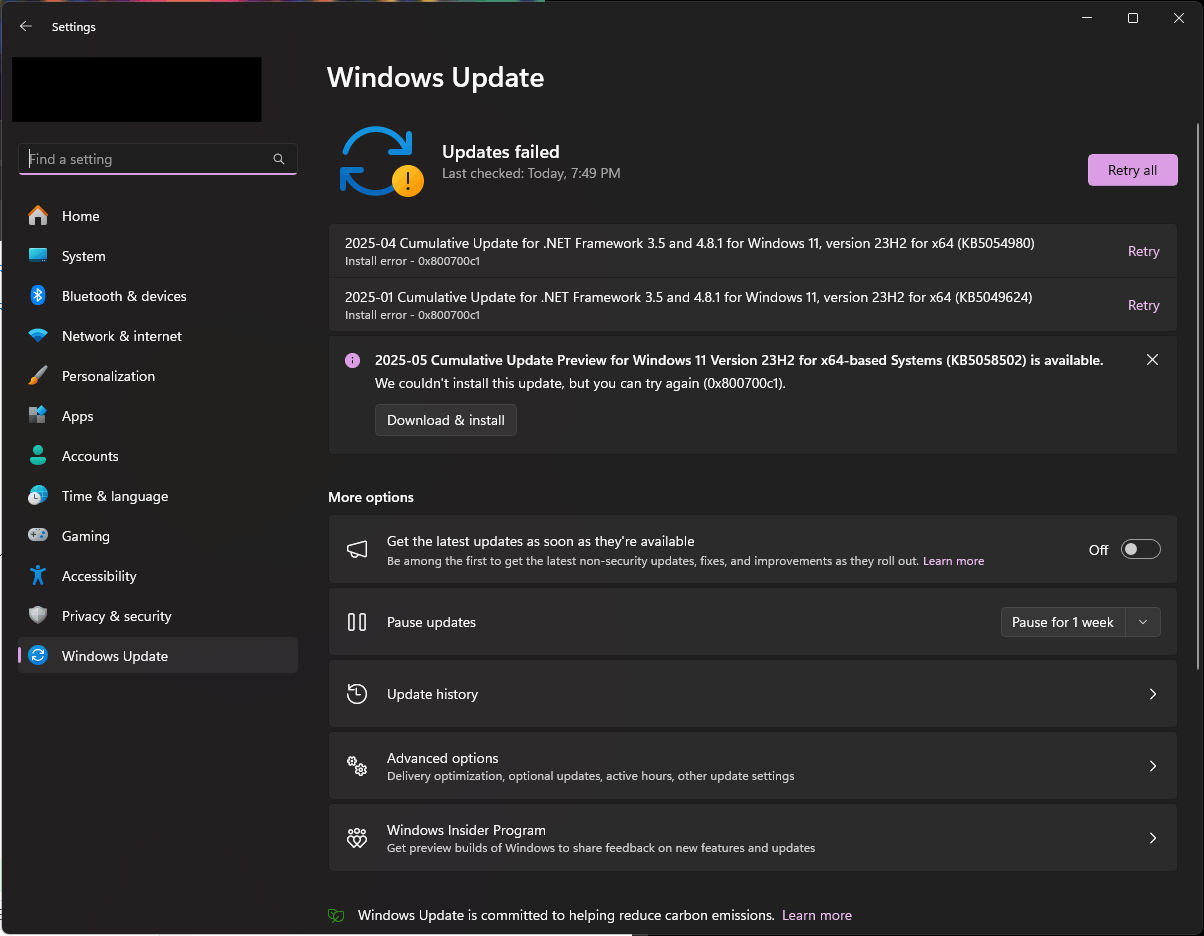Open Learn more link for latest updates
The image size is (1204, 936).
(x=953, y=561)
